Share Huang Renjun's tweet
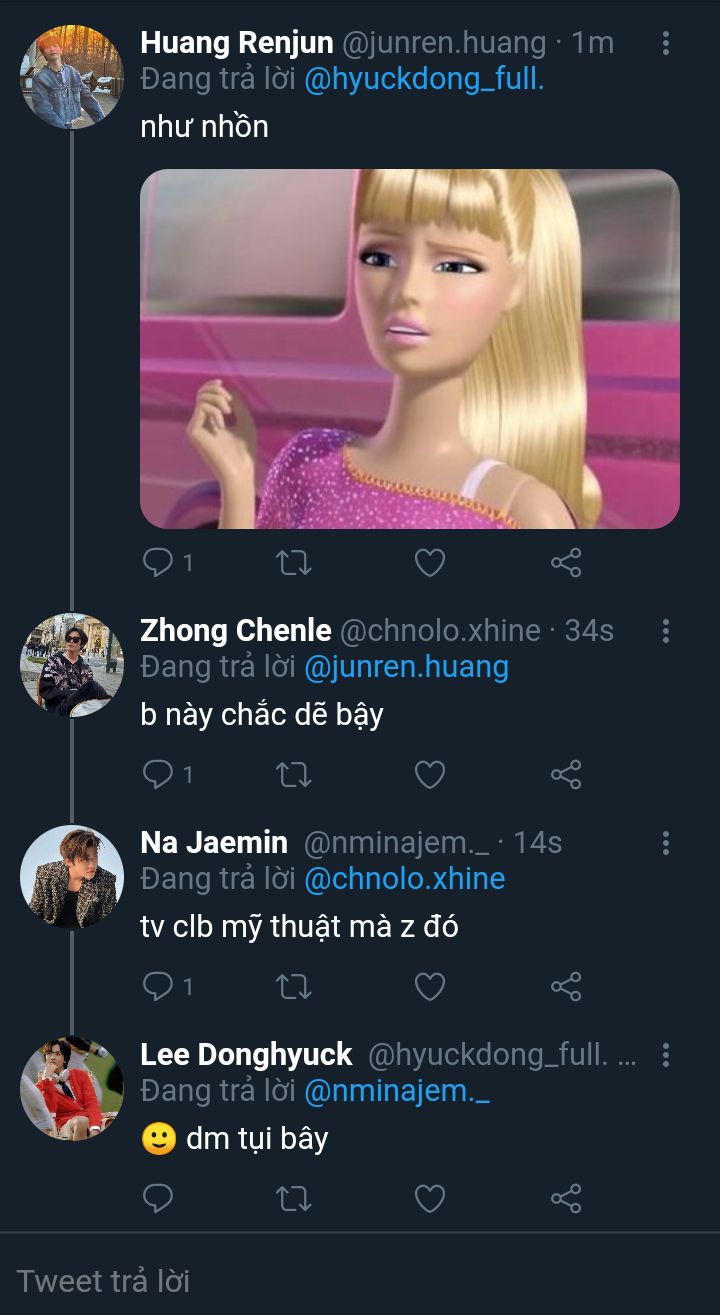 pos(566,563)
